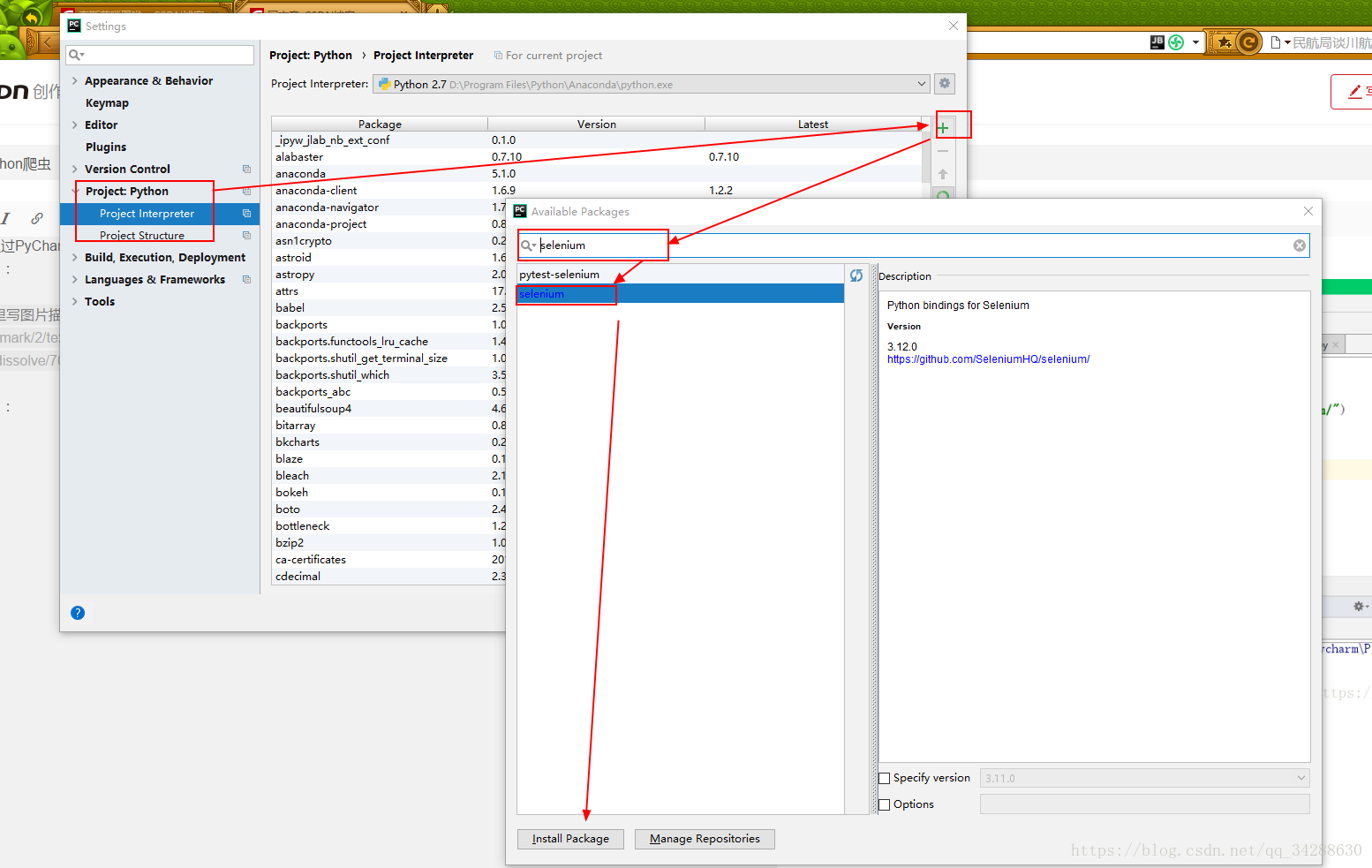
Task: Click the browser back arrow icon
Action: (48, 42)
